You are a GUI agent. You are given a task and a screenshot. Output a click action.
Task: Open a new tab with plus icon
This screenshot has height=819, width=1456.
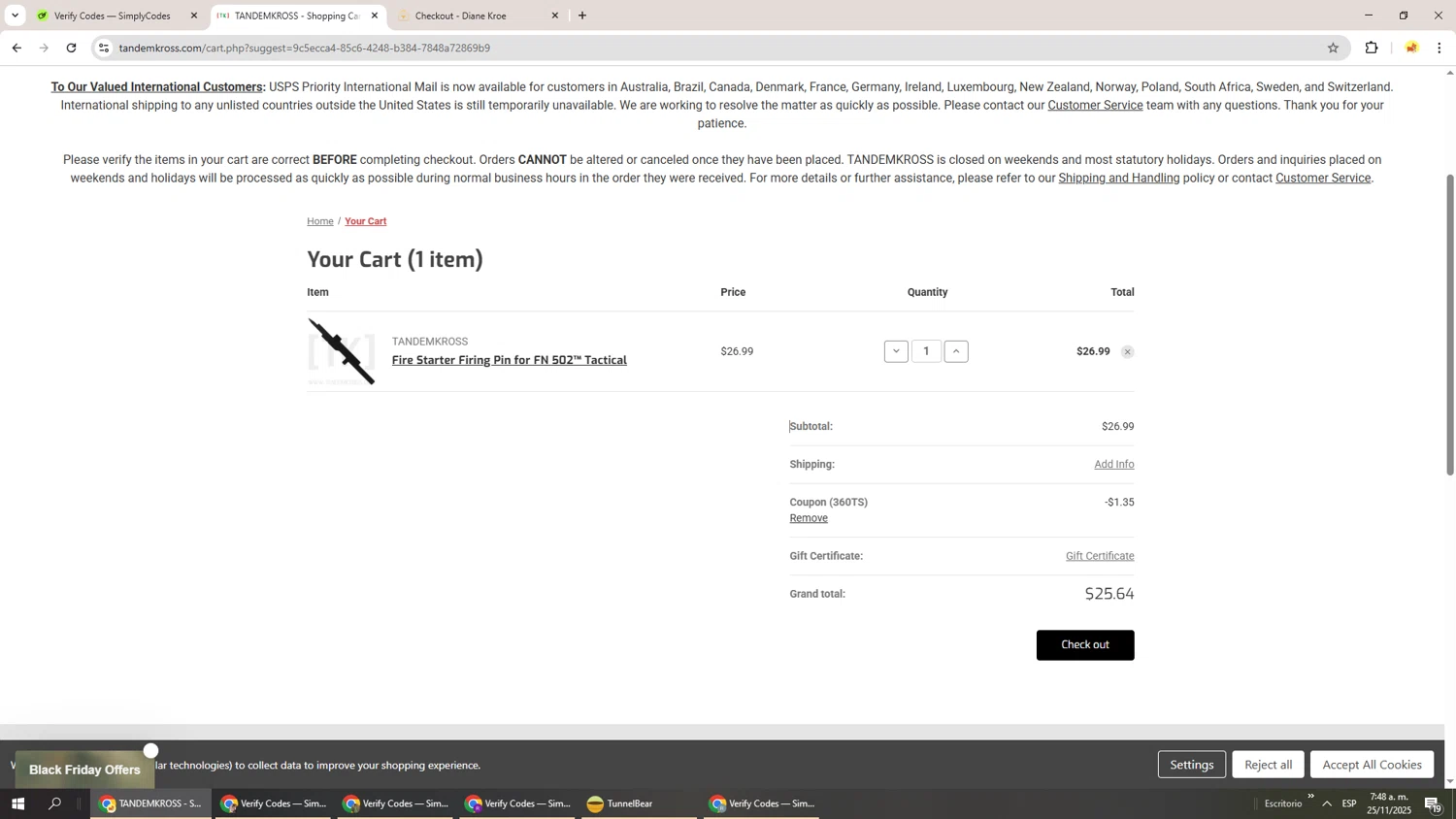(582, 16)
